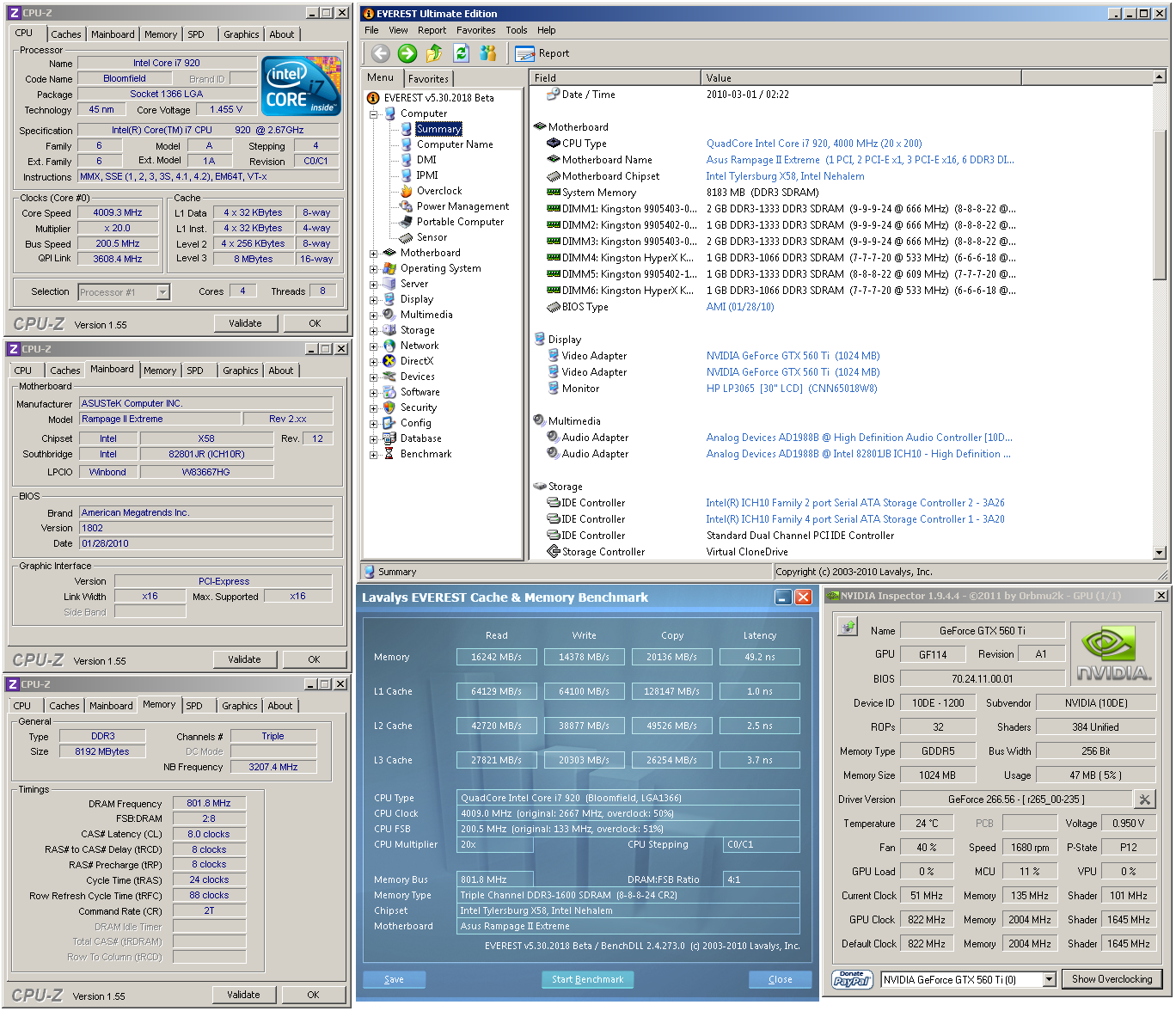Select Portable Computer in the EVEREST tree
The width and height of the screenshot is (1176, 1011).
point(460,222)
